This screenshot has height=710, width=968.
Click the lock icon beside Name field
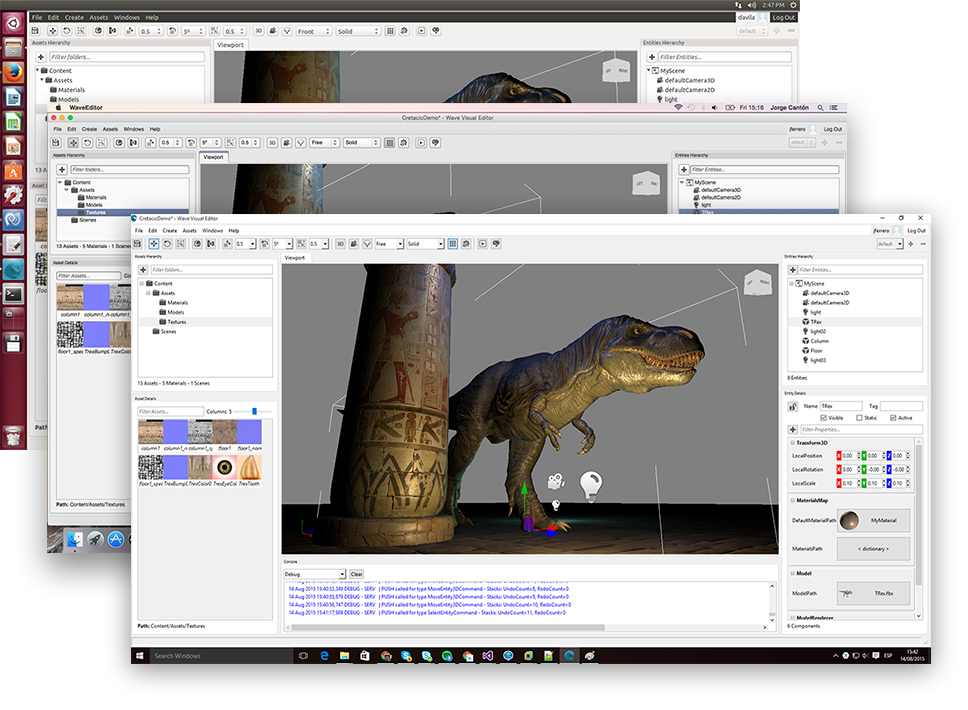(x=793, y=406)
